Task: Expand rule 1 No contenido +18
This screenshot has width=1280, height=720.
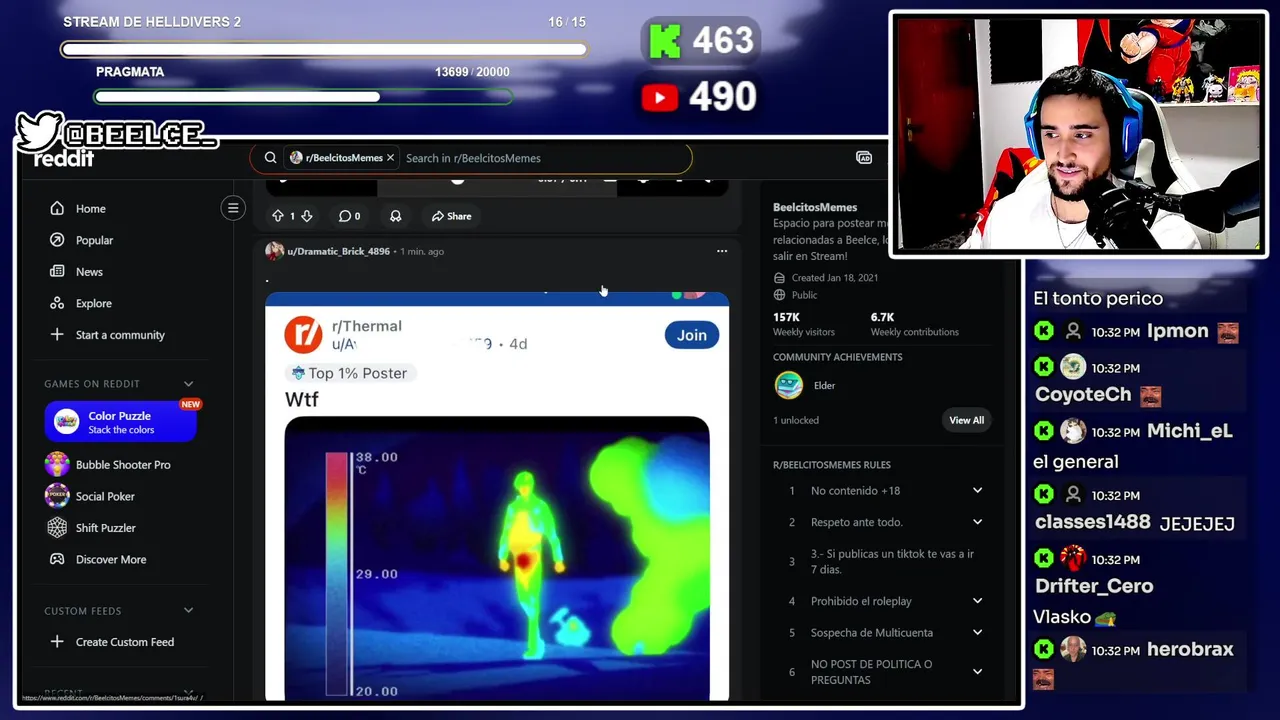Action: point(978,491)
